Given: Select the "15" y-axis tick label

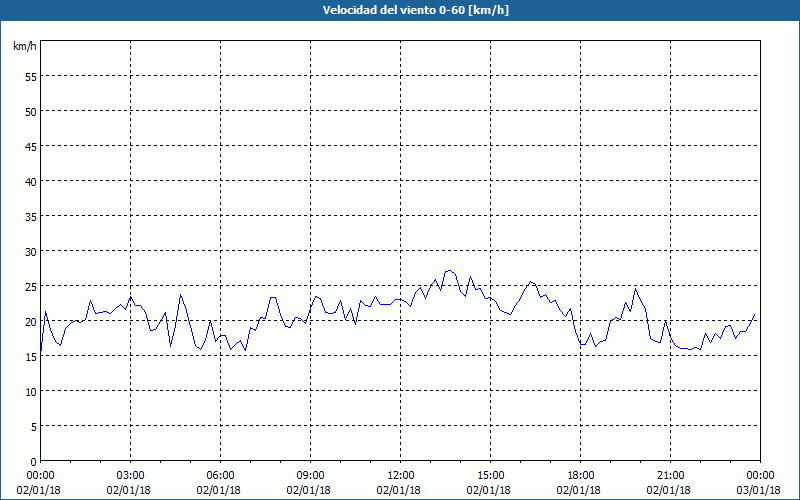Looking at the screenshot, I should (x=31, y=357).
